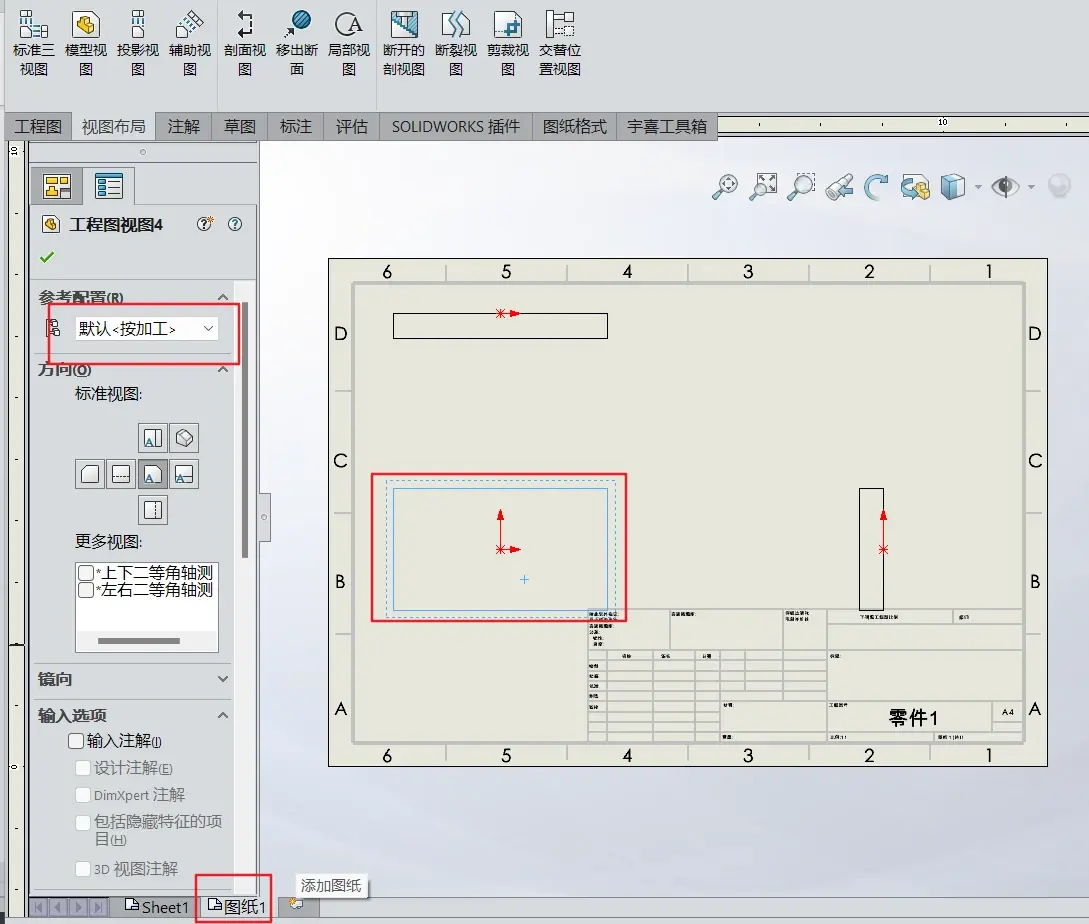1089x924 pixels.
Task: Toggle the 包括隐藏特征的项目 checkbox
Action: 83,823
